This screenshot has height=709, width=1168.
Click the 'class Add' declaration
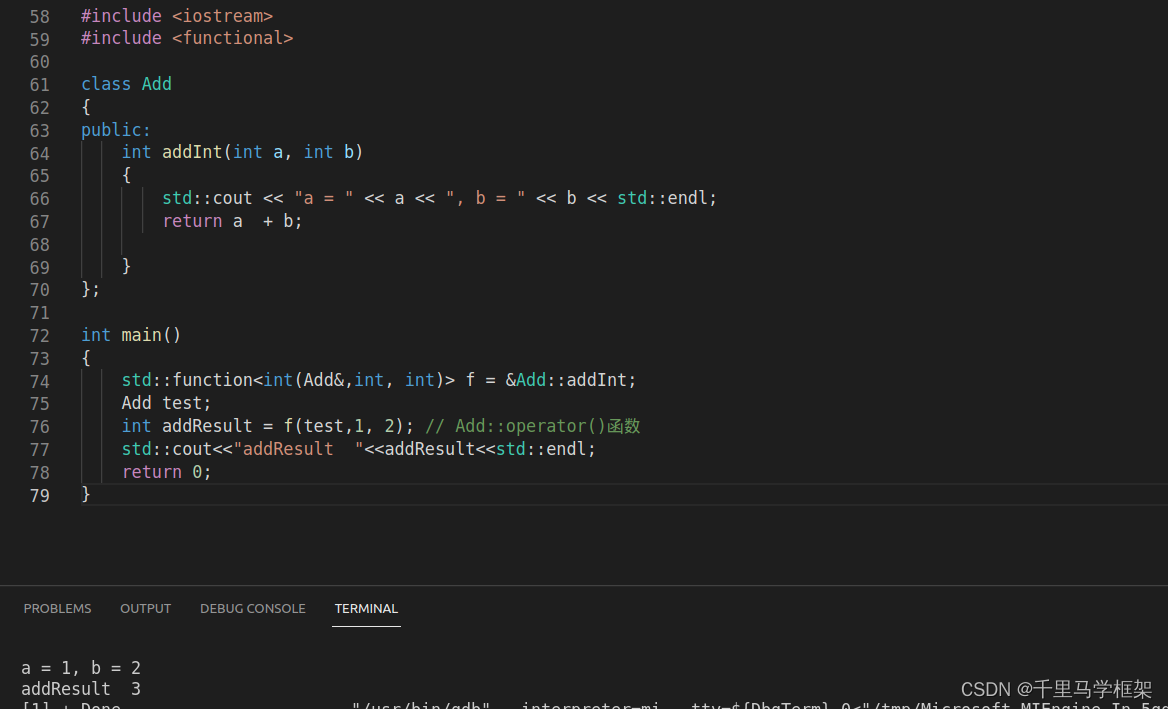127,84
